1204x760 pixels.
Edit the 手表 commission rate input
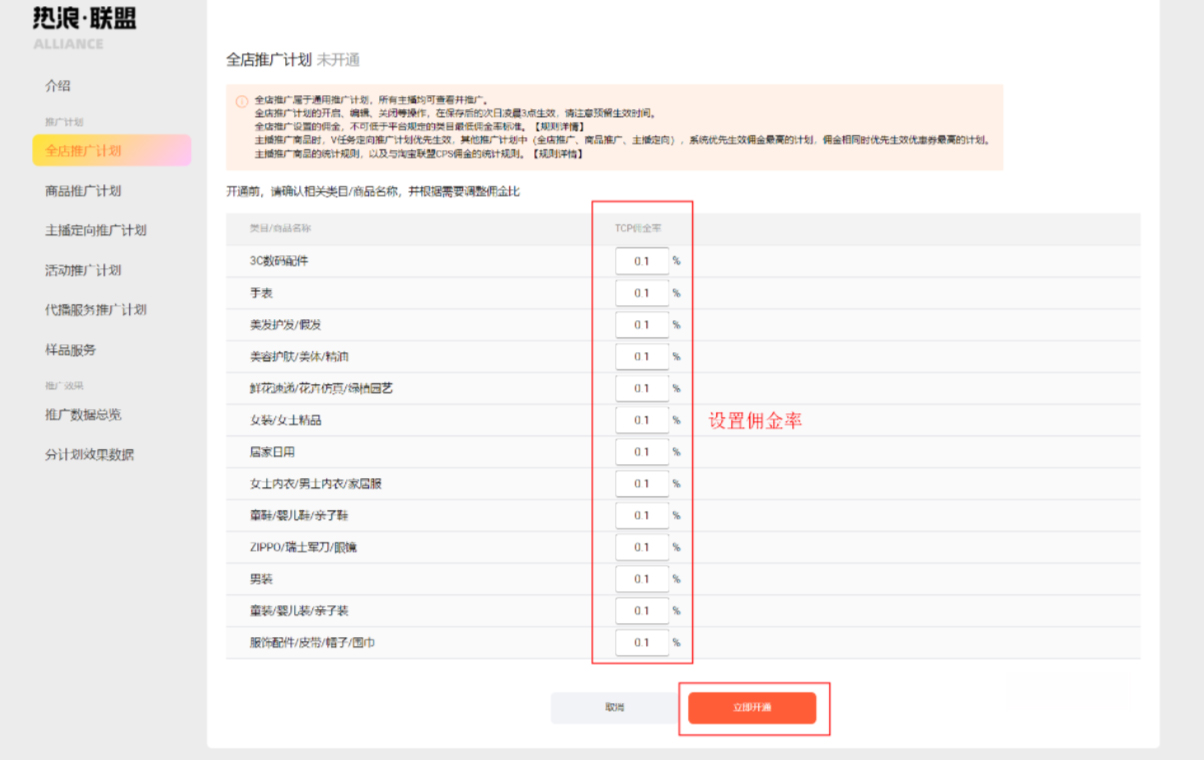coord(641,292)
